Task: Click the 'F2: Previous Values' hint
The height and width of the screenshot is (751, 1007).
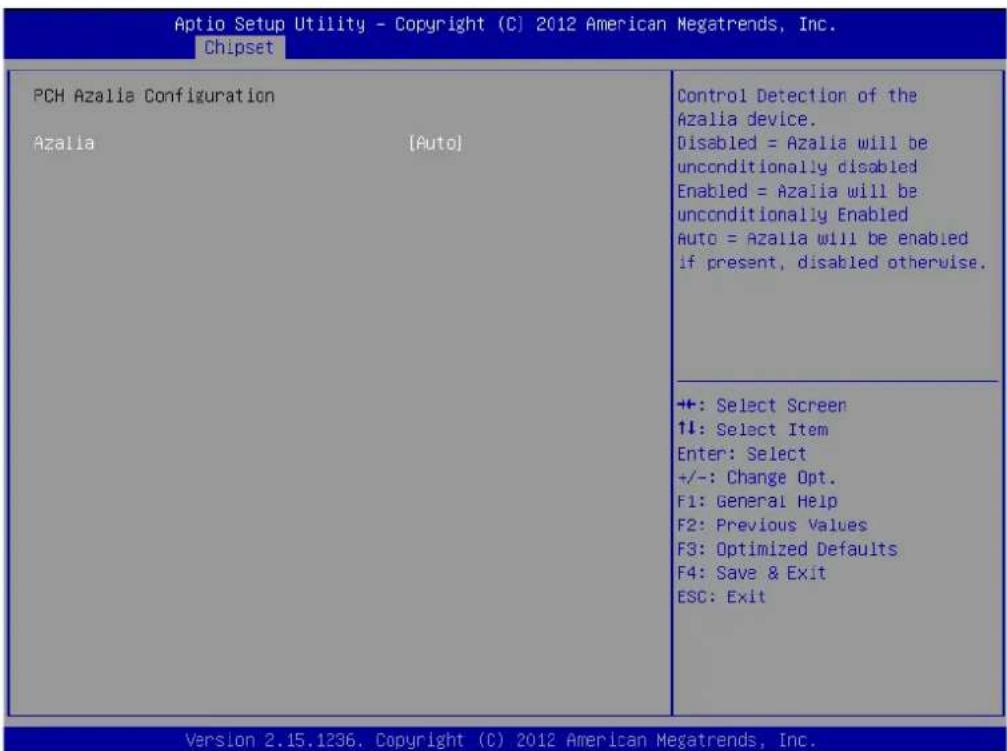Action: tap(772, 525)
